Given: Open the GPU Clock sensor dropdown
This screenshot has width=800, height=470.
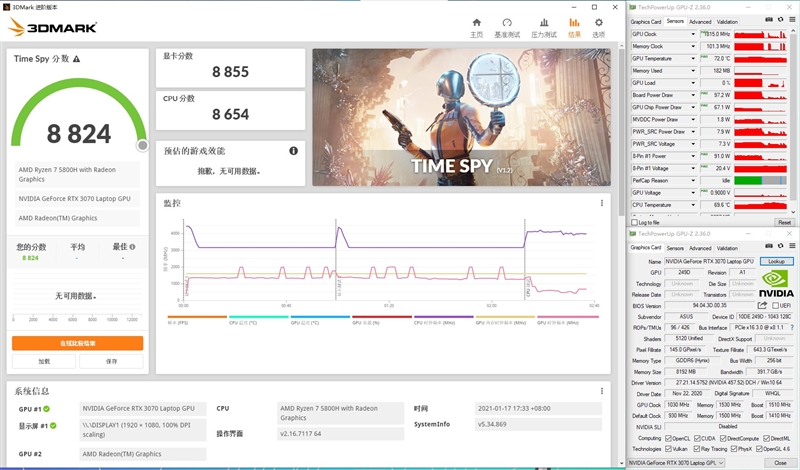Looking at the screenshot, I should click(693, 34).
